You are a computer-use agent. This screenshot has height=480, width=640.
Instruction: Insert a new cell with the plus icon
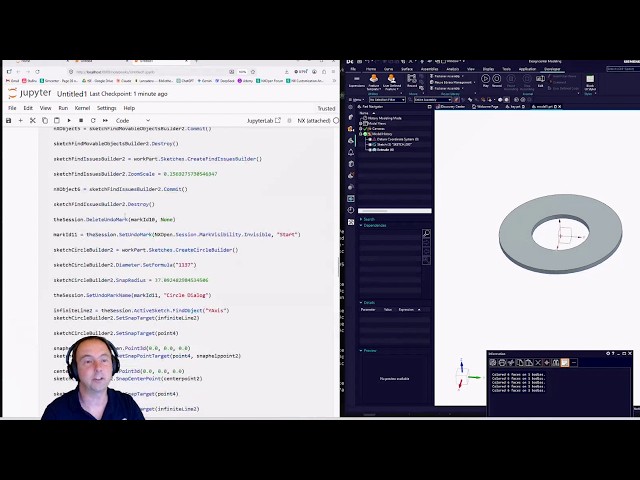[x=20, y=120]
